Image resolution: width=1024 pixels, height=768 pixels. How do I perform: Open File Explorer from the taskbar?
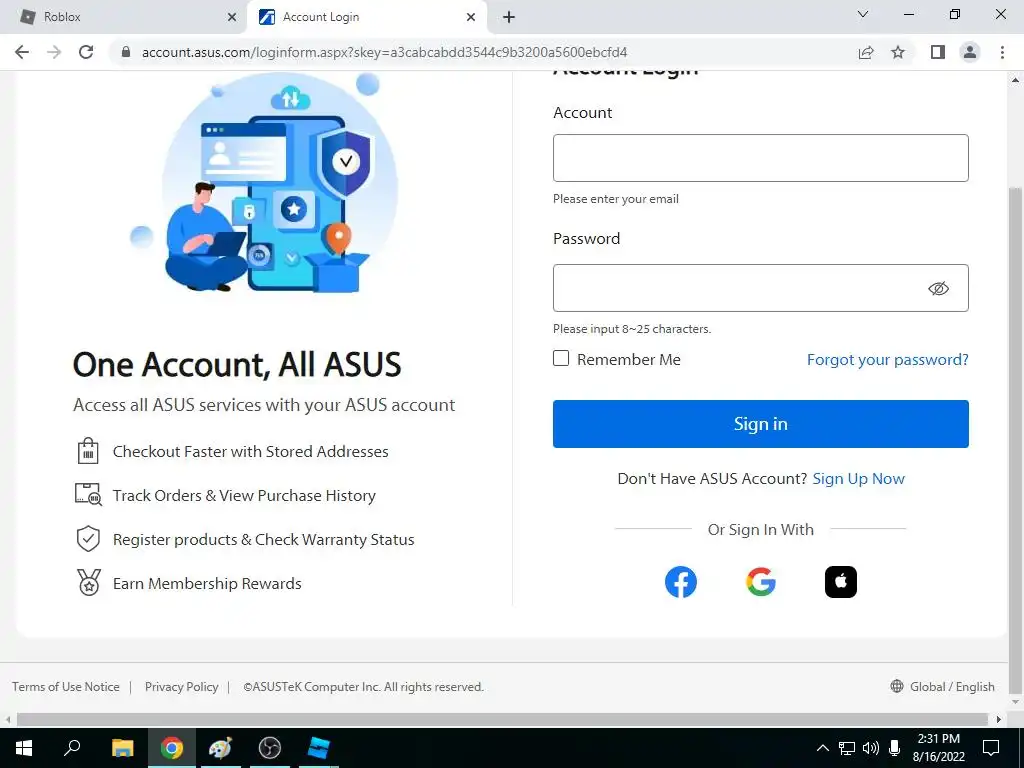click(x=122, y=748)
